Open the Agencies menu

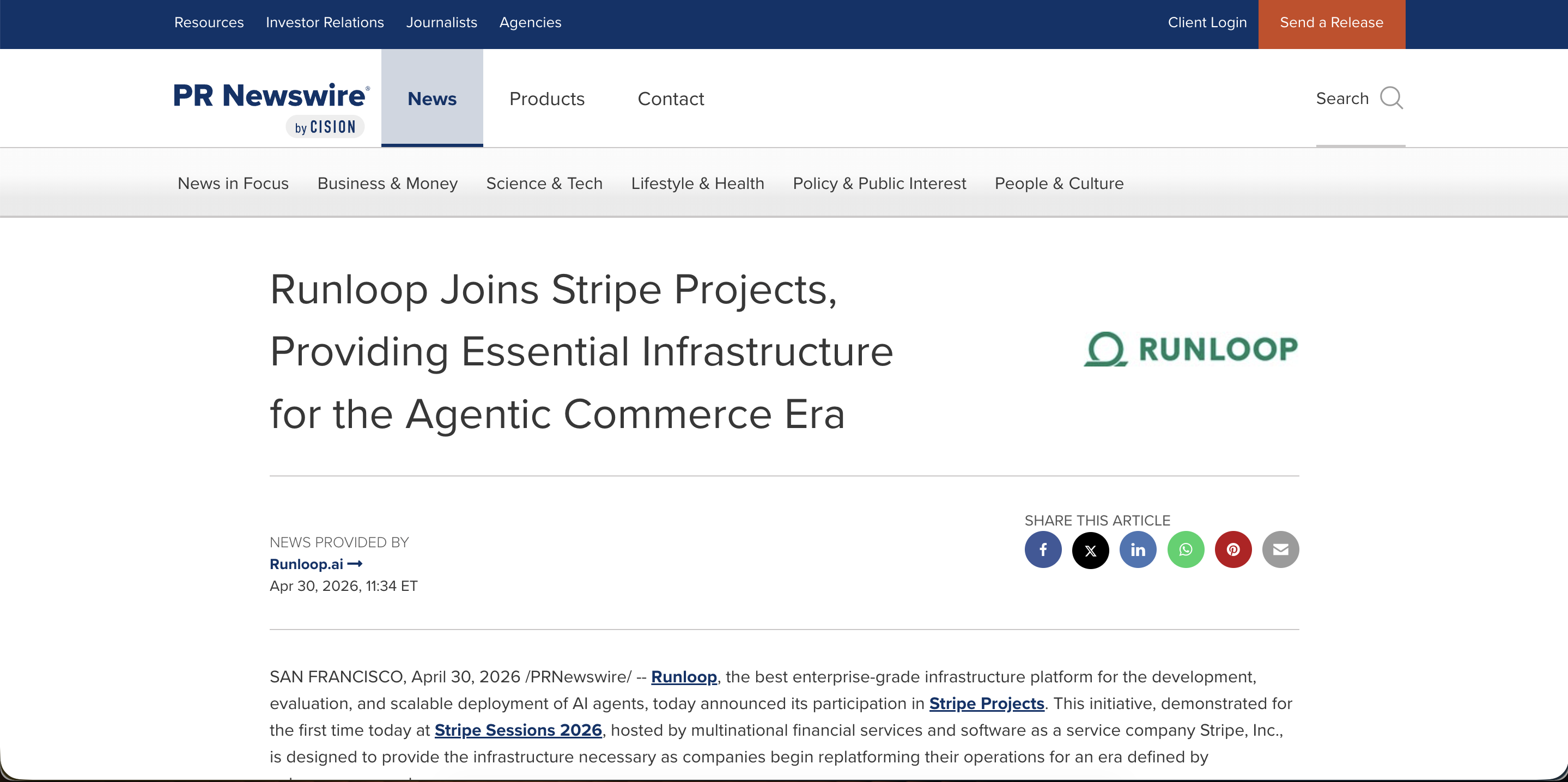tap(530, 22)
